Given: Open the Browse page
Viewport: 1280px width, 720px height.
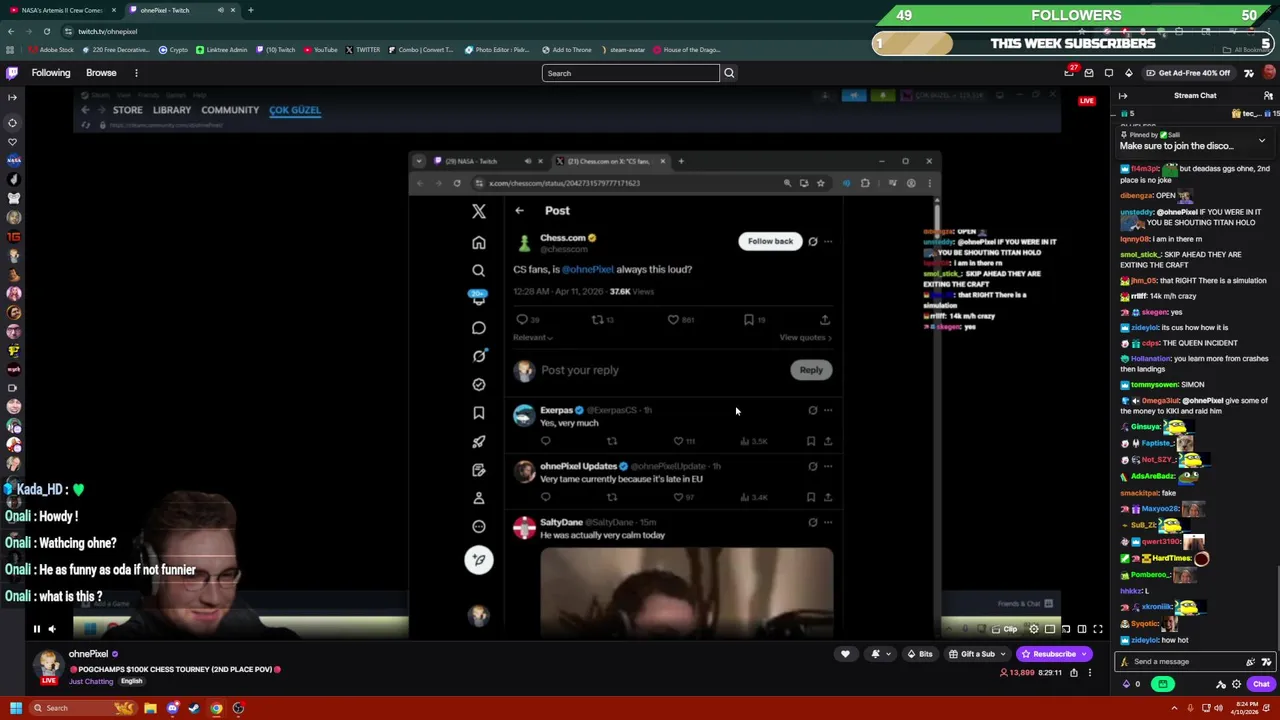Looking at the screenshot, I should point(101,73).
